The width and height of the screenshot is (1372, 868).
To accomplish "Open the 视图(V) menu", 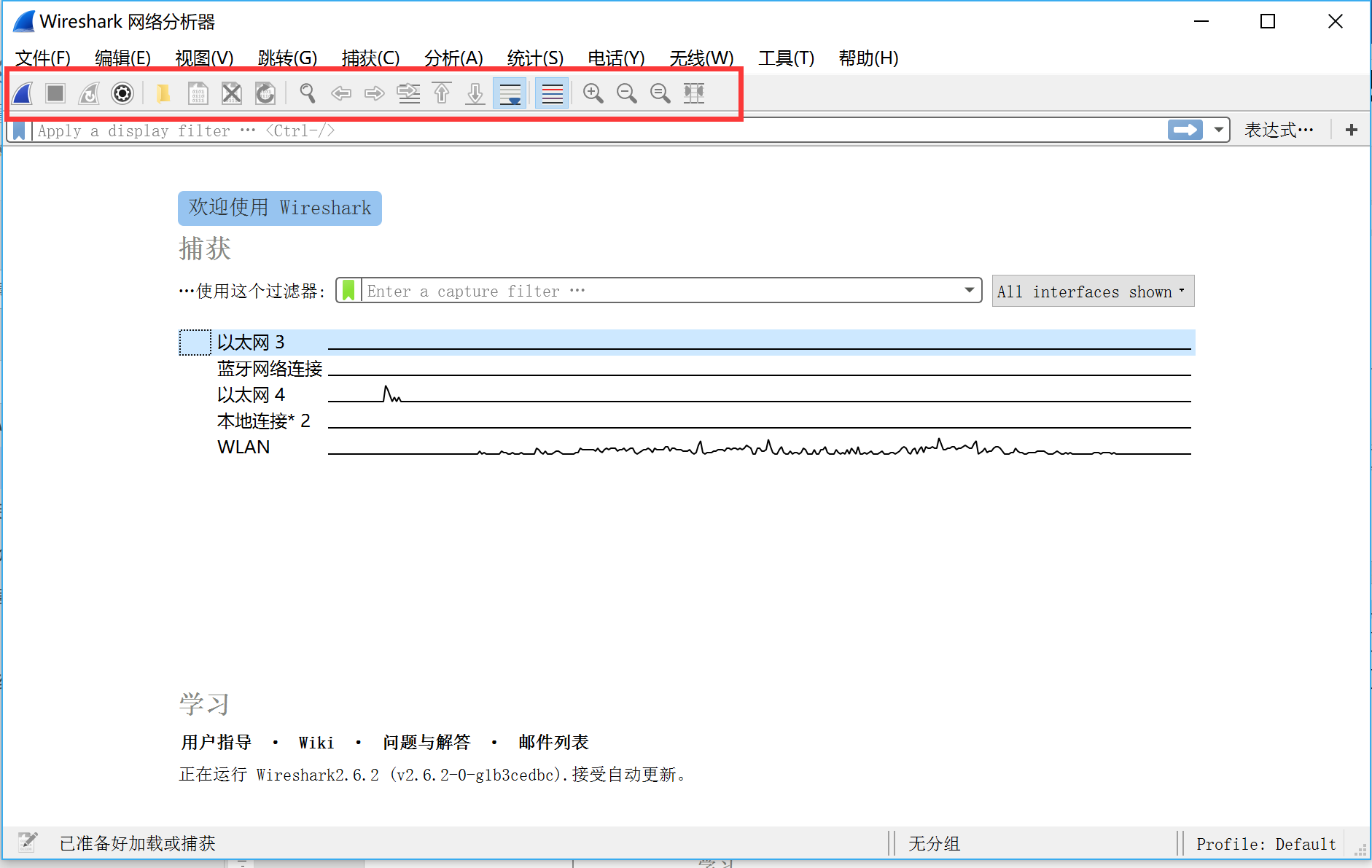I will [205, 58].
